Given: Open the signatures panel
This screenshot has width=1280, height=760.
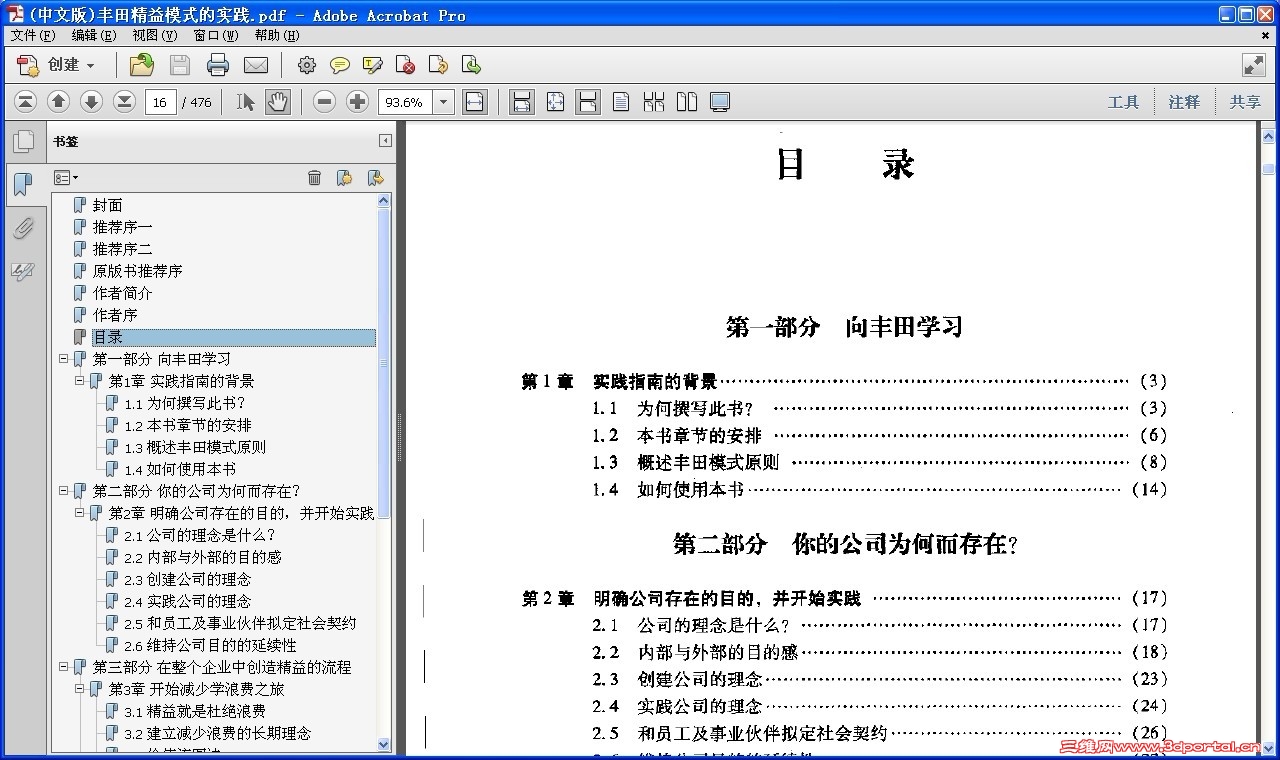Looking at the screenshot, I should tap(23, 272).
